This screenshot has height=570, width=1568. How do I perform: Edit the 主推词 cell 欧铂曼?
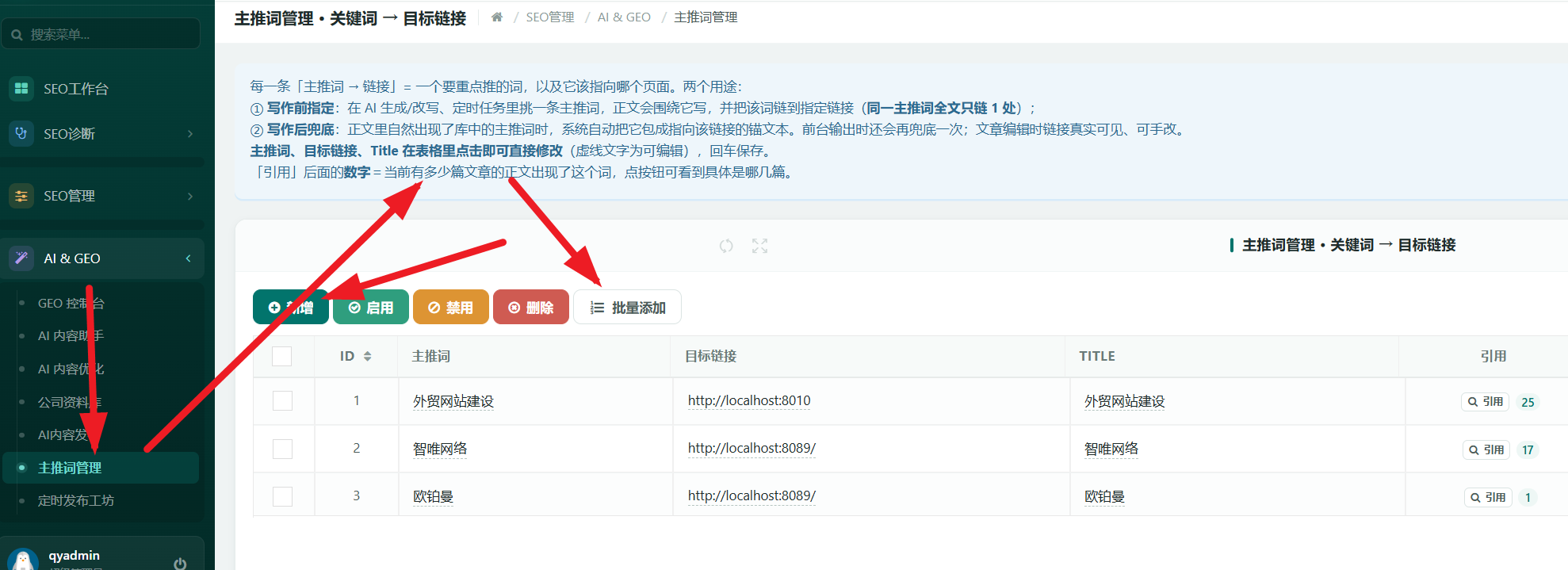(433, 496)
